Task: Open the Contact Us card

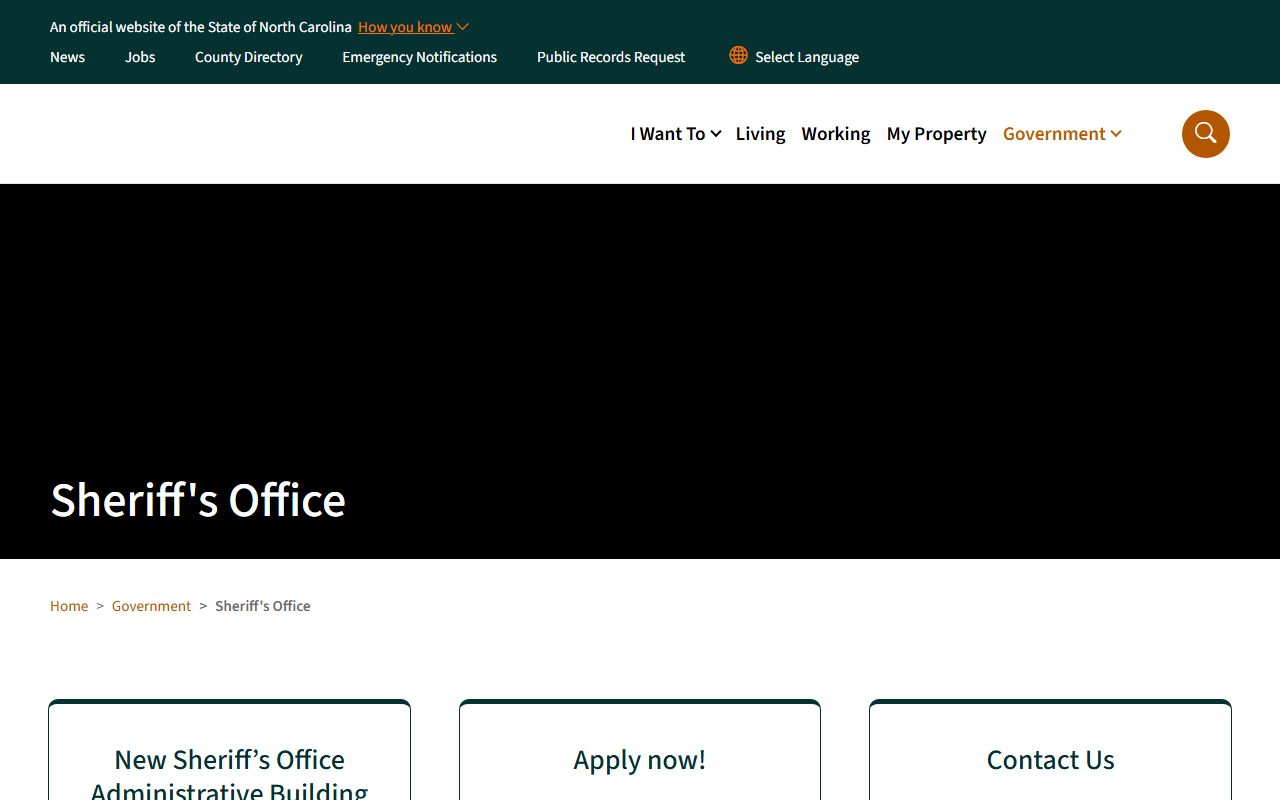Action: [x=1050, y=760]
